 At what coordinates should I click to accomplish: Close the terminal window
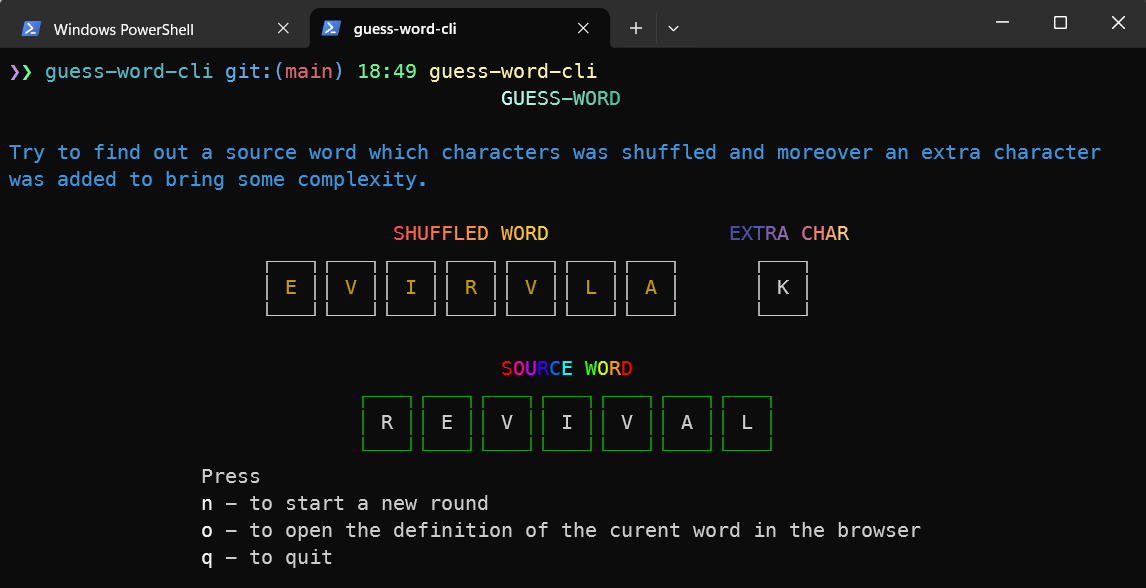coord(1117,23)
